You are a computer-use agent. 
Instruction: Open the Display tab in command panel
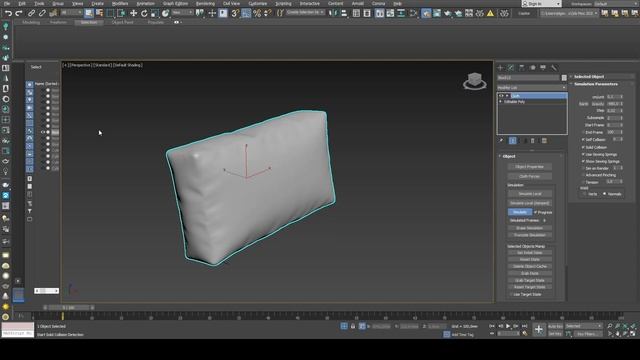click(543, 68)
